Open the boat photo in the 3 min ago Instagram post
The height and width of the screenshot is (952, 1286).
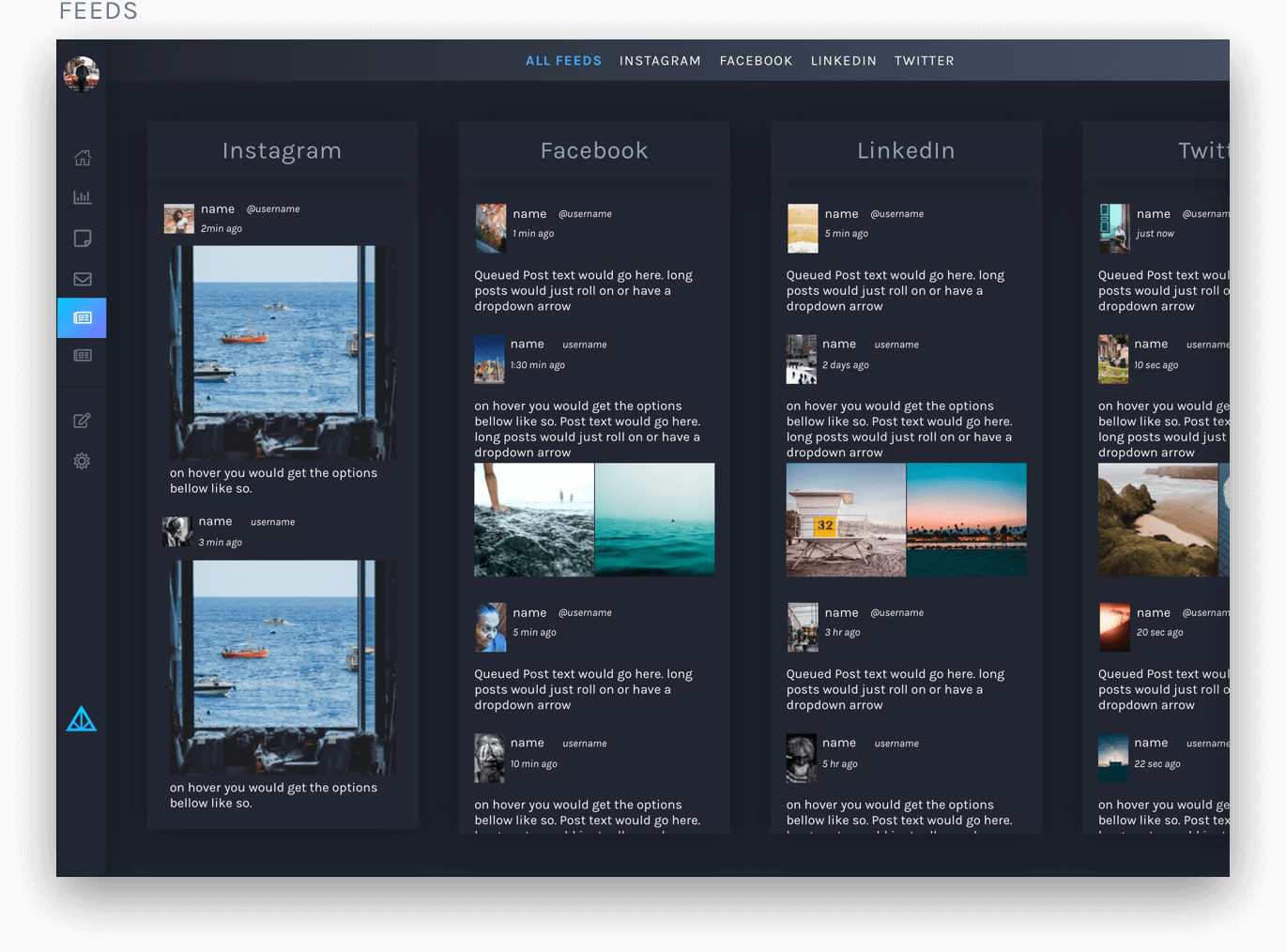pyautogui.click(x=283, y=668)
